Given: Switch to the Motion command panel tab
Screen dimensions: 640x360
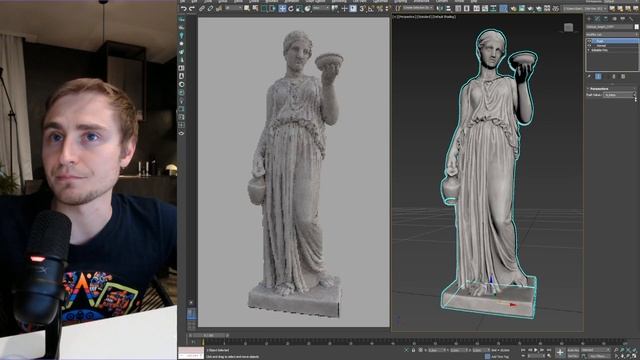Looking at the screenshot, I should 614,19.
